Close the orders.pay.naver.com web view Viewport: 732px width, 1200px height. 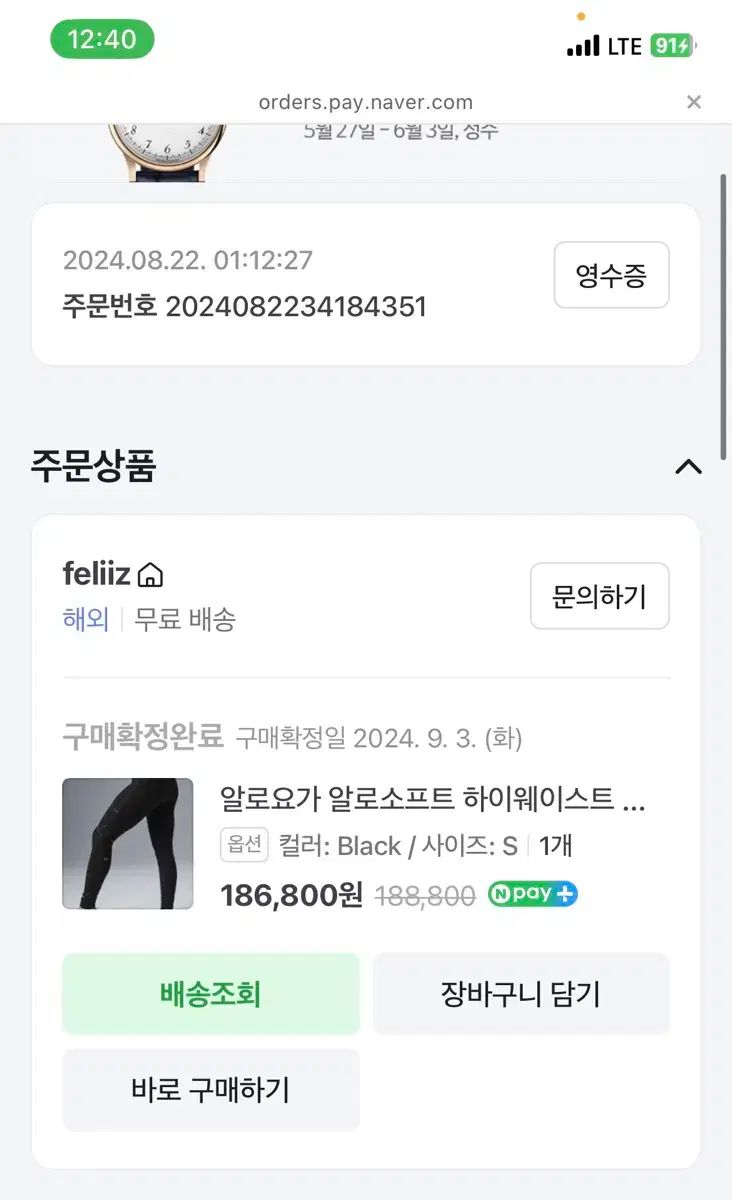[694, 102]
